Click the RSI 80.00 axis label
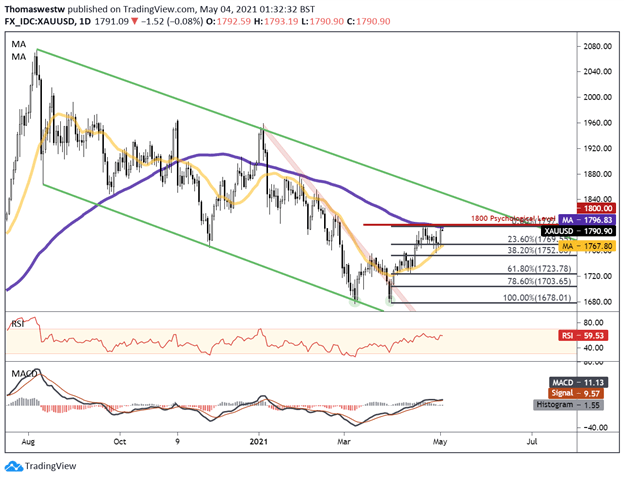 pyautogui.click(x=593, y=323)
